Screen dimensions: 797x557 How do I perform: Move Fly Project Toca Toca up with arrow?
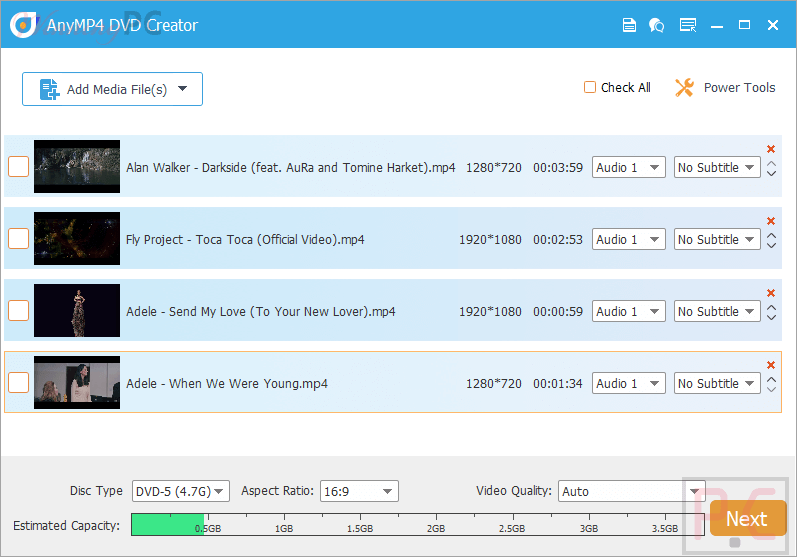tap(771, 235)
